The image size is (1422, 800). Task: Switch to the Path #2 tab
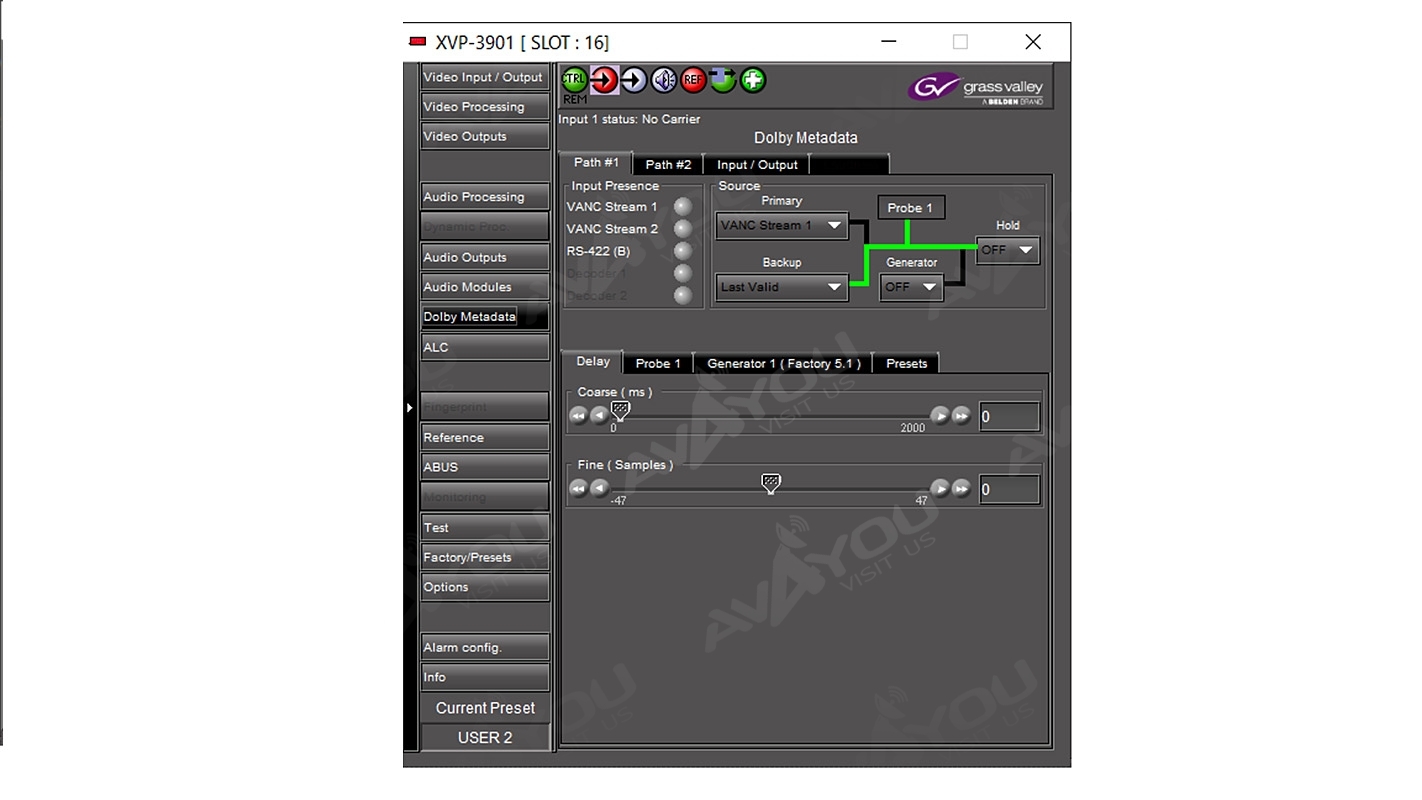tap(668, 165)
